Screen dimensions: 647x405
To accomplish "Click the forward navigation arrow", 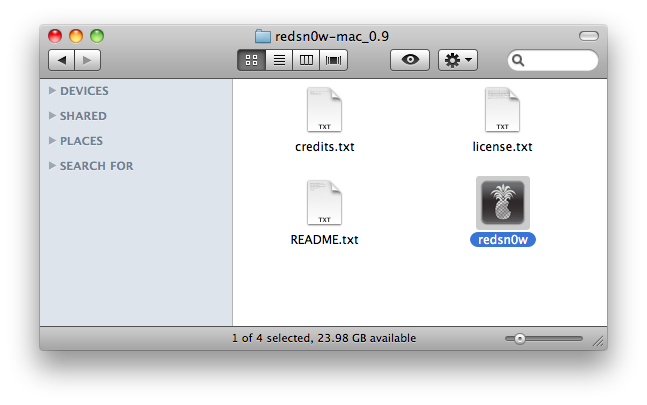I will [87, 60].
